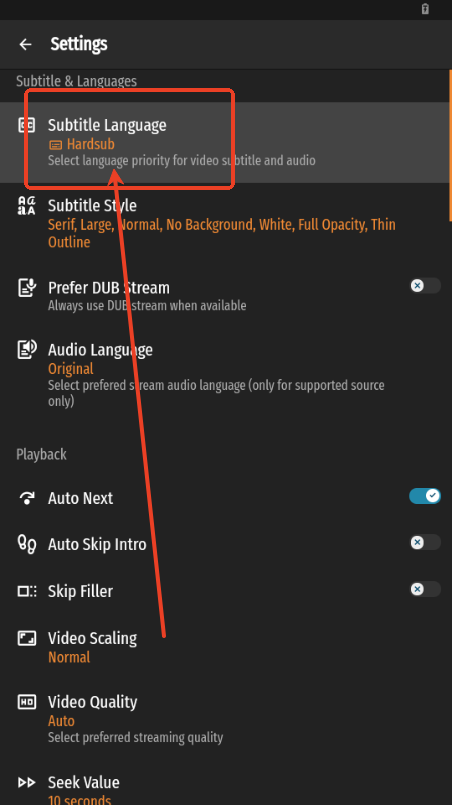The image size is (452, 805).
Task: Click the fast-forward icon beside Seek Value
Action: click(x=27, y=782)
